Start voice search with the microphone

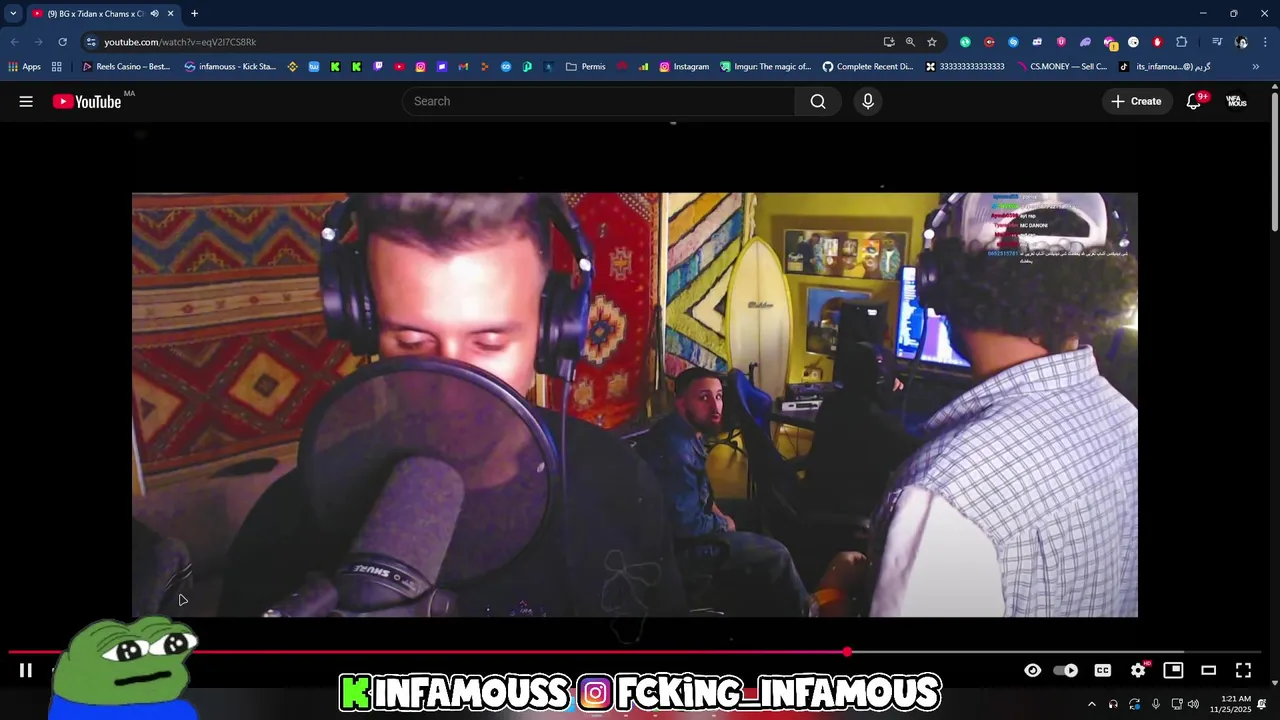pyautogui.click(x=868, y=101)
